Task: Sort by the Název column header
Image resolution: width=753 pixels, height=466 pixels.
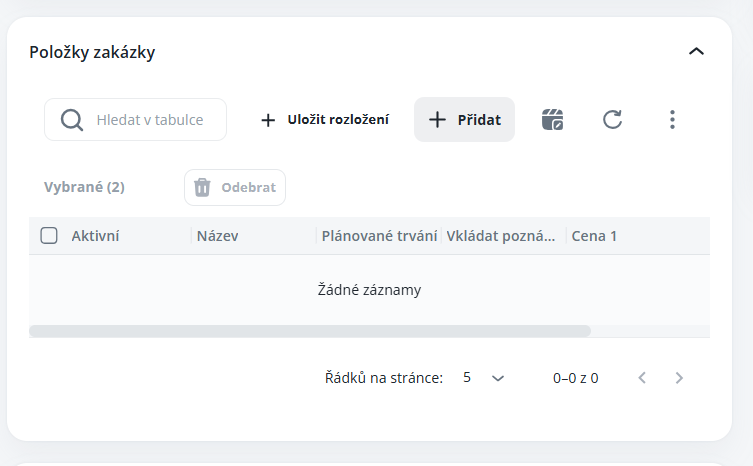Action: pos(218,236)
